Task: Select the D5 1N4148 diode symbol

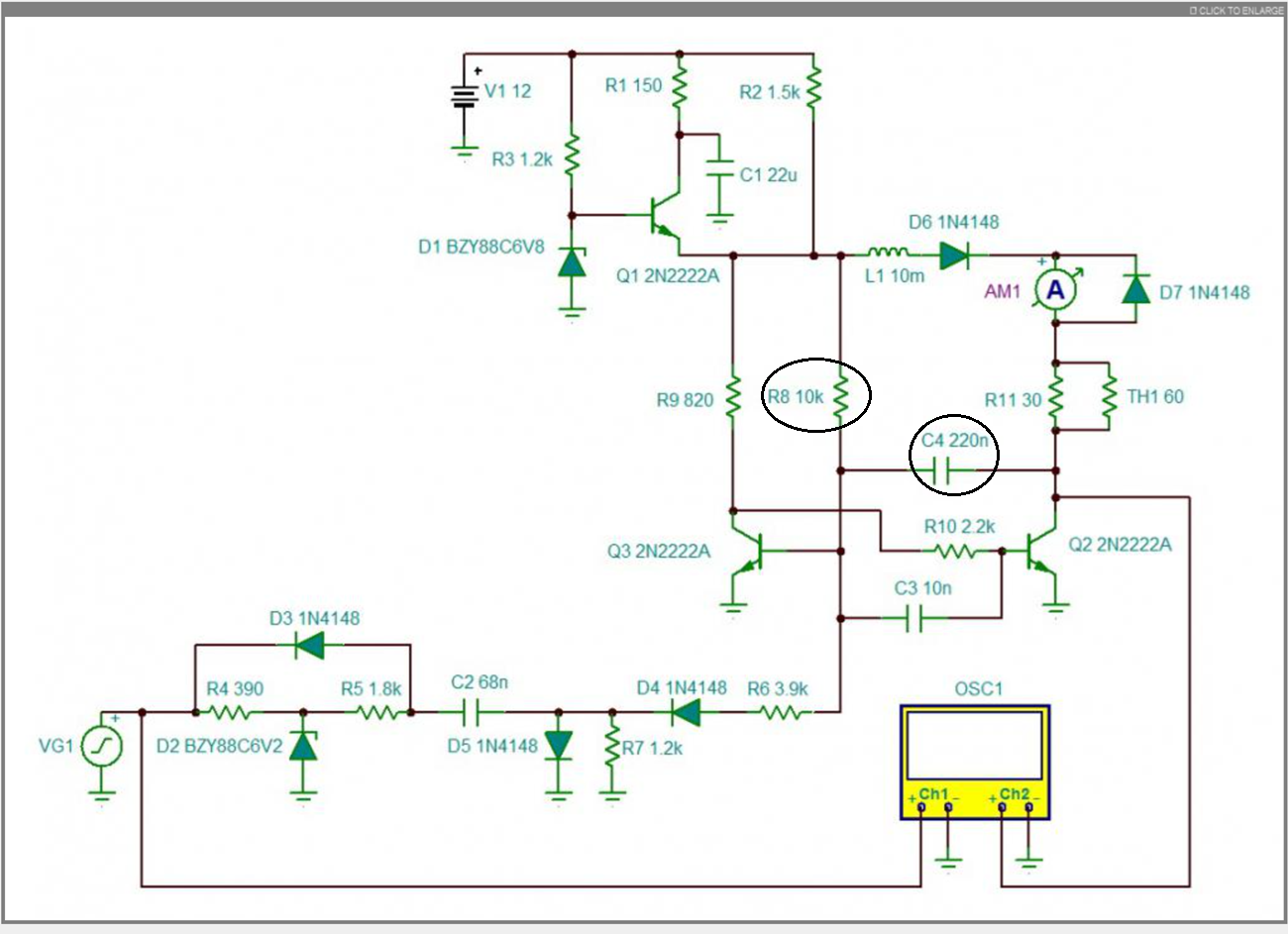Action: [x=560, y=745]
